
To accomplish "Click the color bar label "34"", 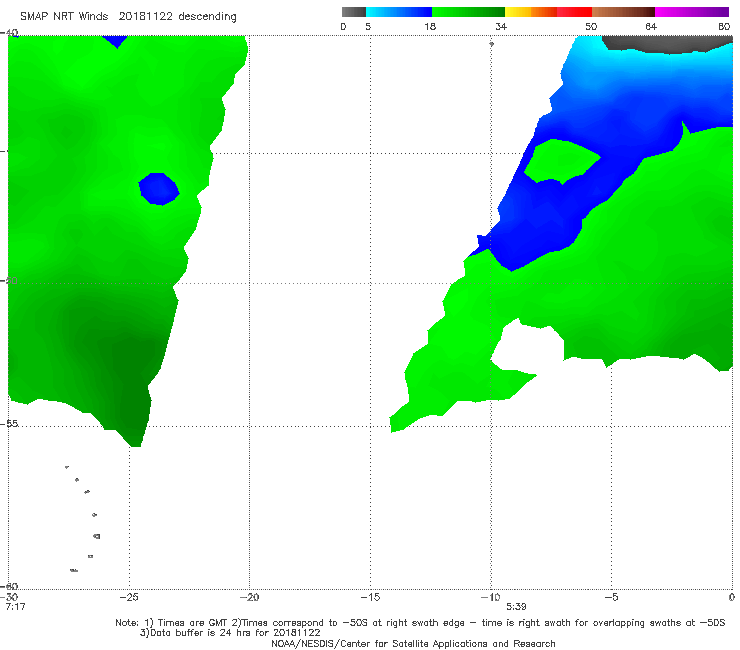I will pos(501,26).
